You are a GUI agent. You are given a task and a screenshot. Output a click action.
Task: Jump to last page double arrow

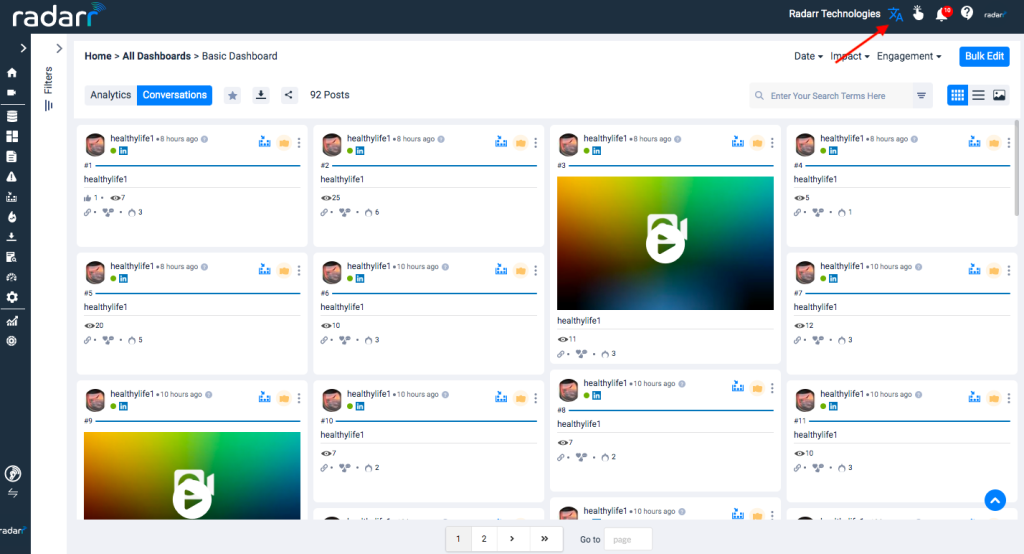(x=545, y=539)
